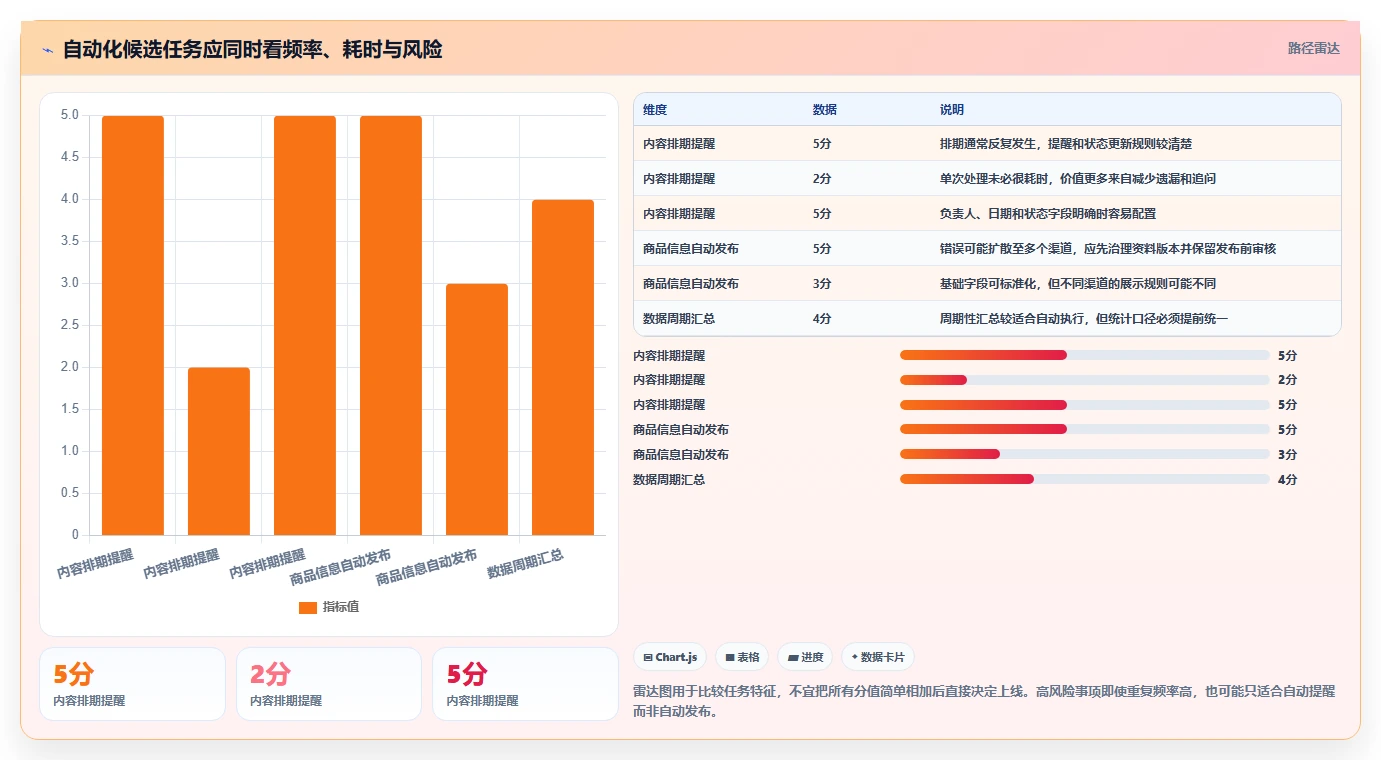The width and height of the screenshot is (1381, 760).
Task: Click the 数据卡片 chip
Action: click(x=878, y=657)
